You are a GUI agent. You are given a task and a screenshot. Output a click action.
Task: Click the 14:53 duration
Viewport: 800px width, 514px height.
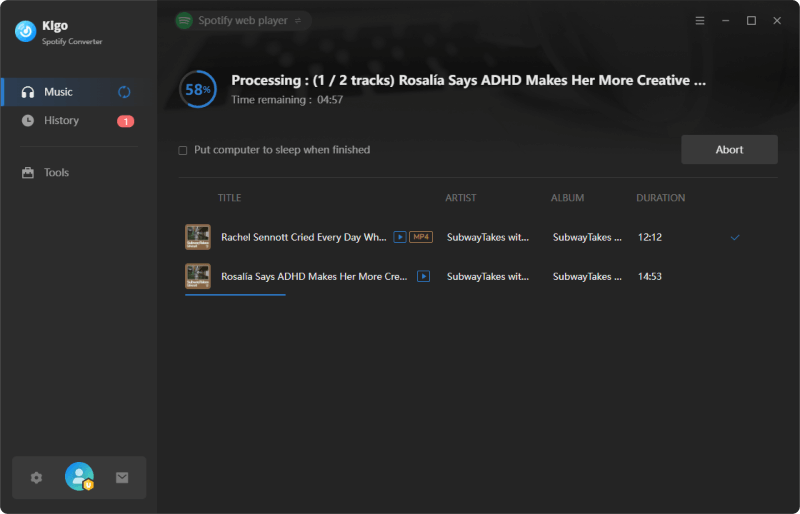(x=649, y=277)
